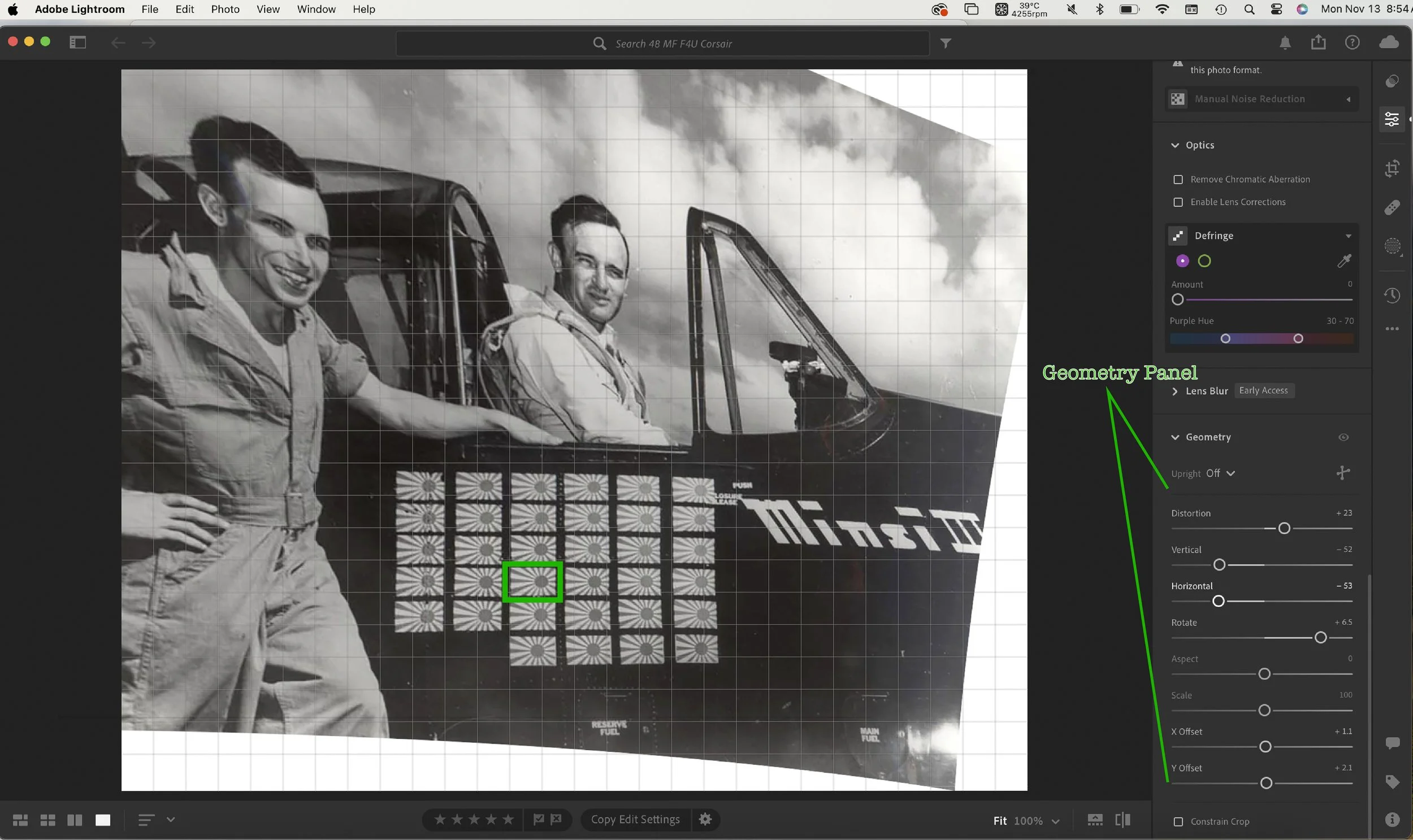
Task: Click the Copy Edit Settings button
Action: coord(635,820)
